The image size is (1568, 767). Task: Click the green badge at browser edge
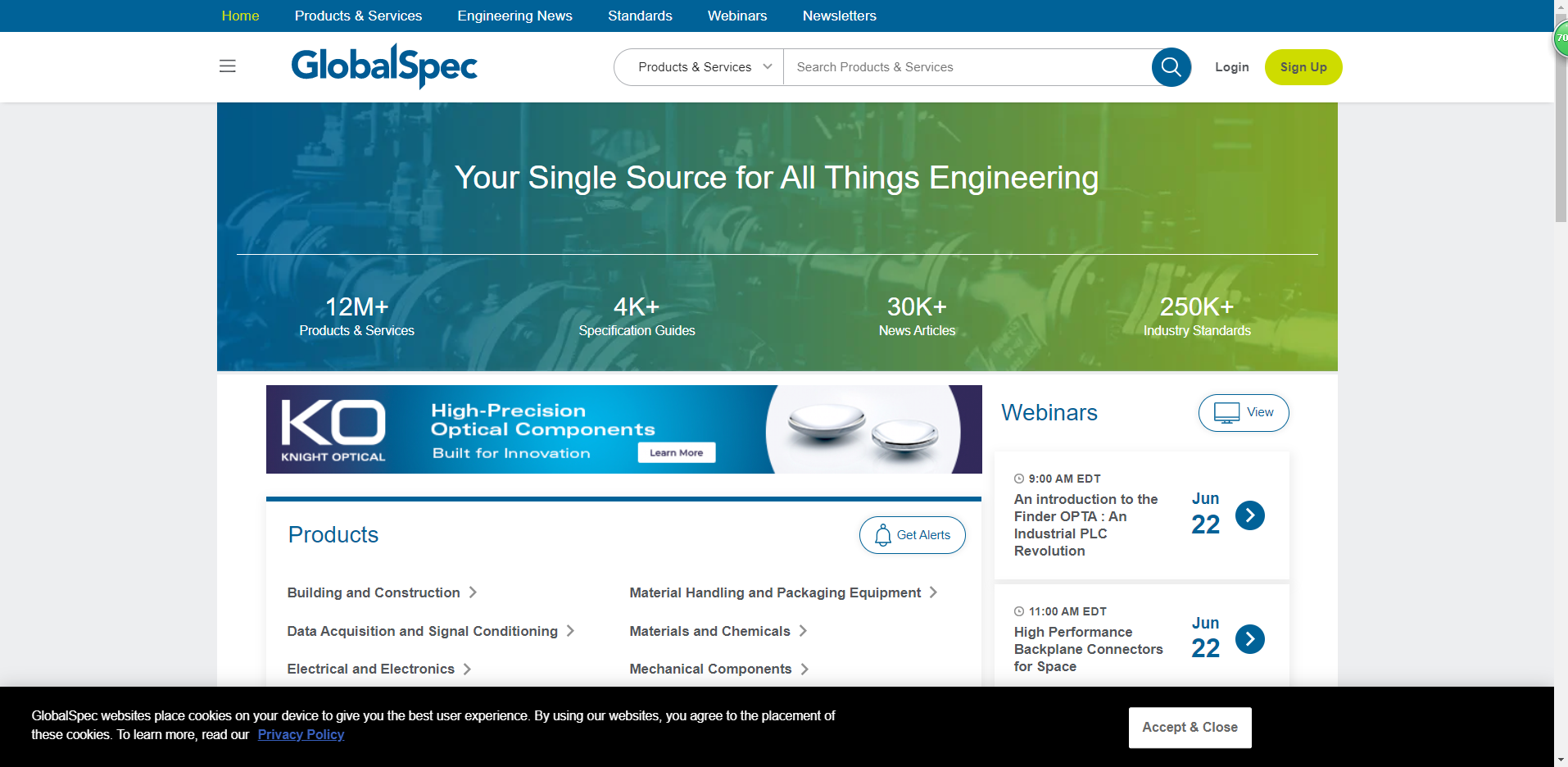pyautogui.click(x=1561, y=39)
